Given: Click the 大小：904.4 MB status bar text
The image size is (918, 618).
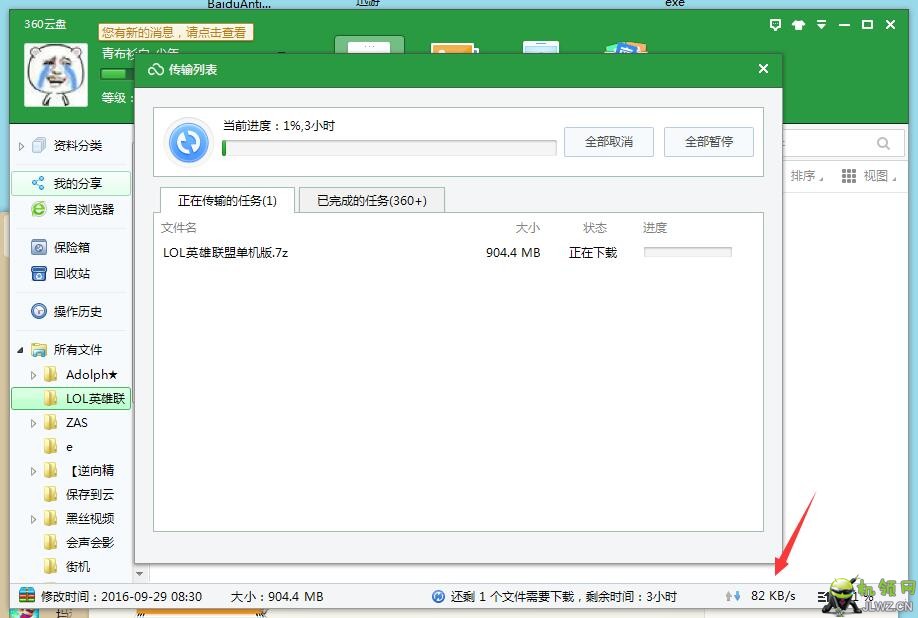Looking at the screenshot, I should click(x=277, y=596).
